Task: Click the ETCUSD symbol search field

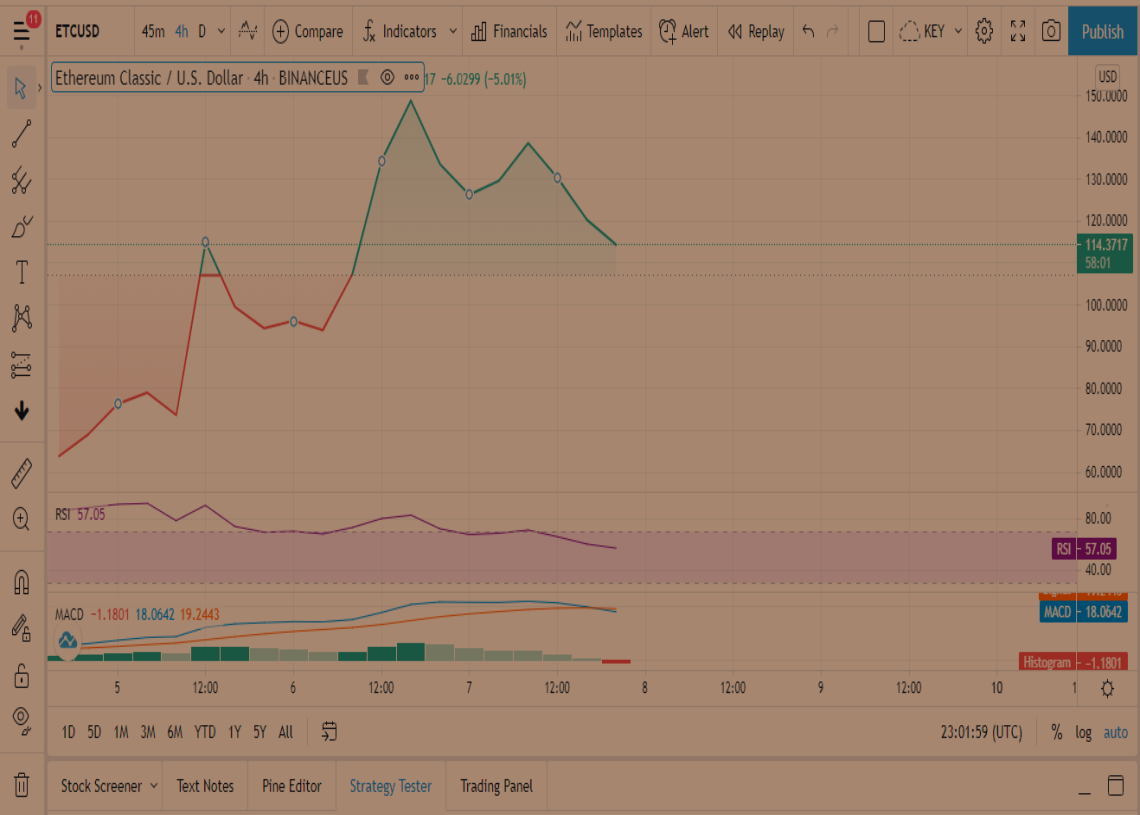Action: pos(78,31)
